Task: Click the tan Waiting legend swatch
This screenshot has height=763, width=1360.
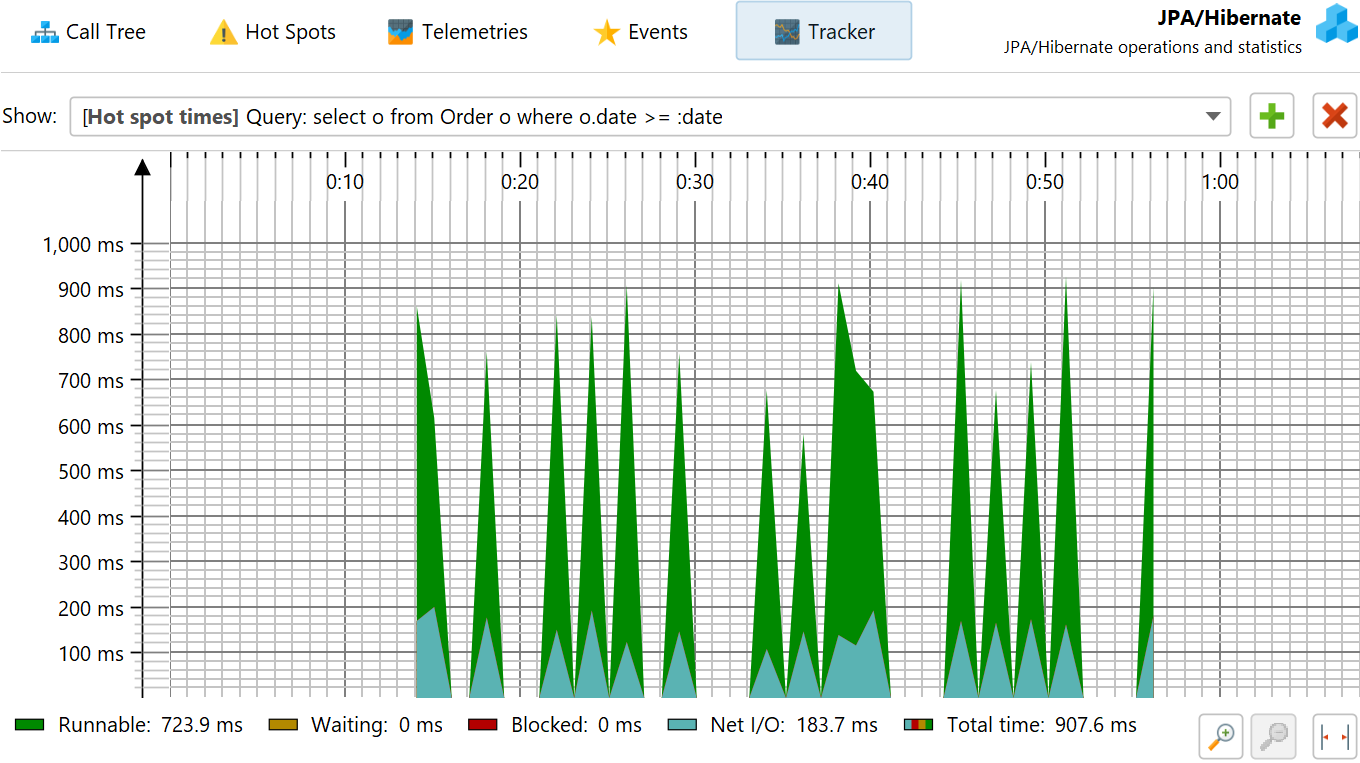Action: [283, 725]
